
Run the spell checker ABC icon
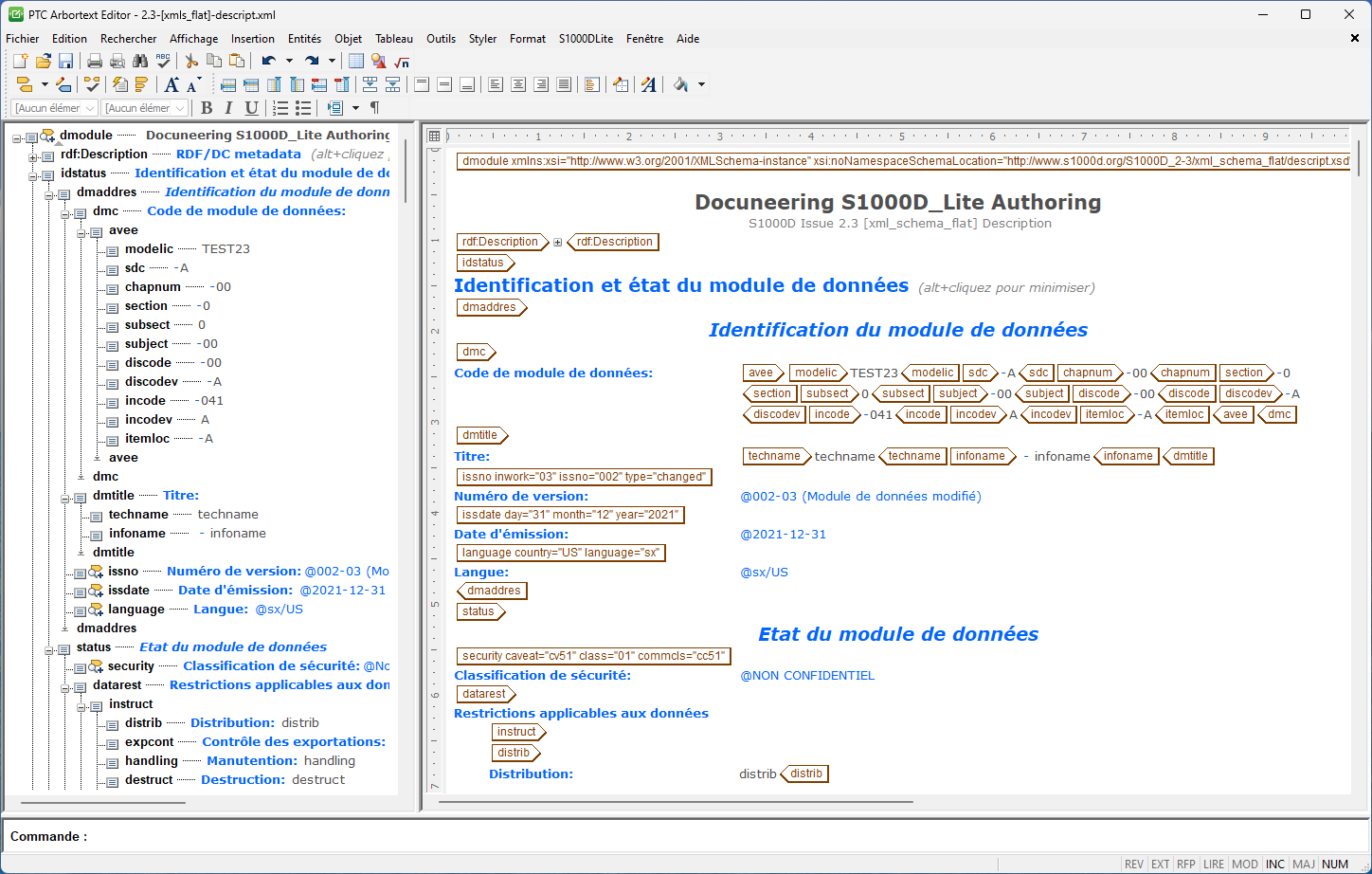[163, 61]
